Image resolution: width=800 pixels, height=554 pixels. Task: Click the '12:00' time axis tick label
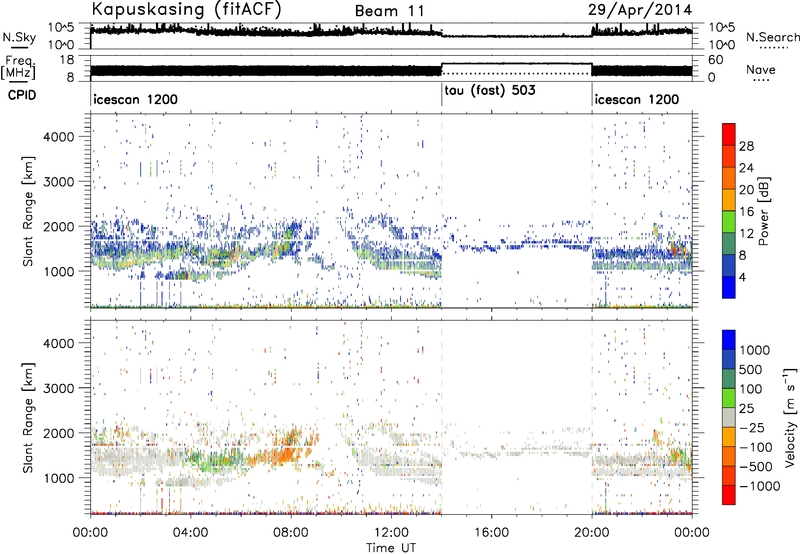[391, 533]
